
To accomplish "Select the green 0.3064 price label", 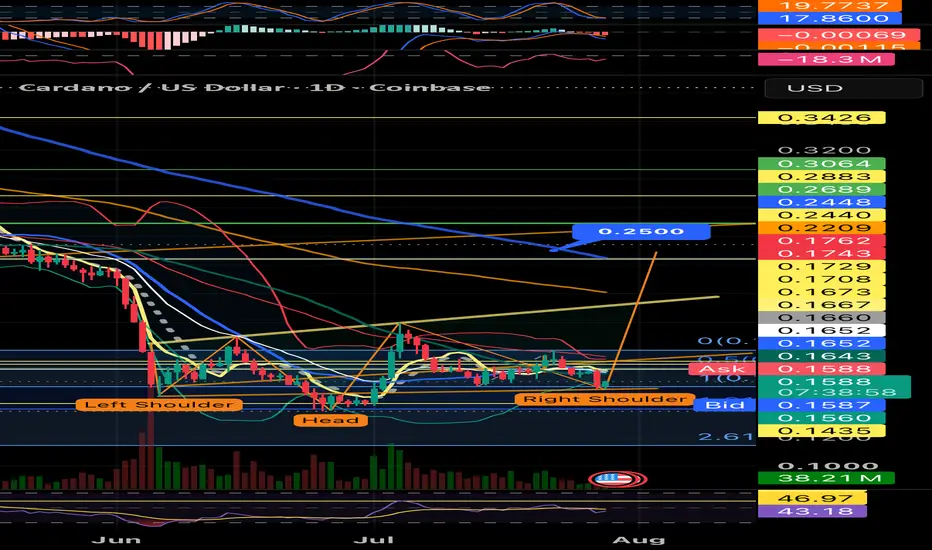I will point(821,164).
